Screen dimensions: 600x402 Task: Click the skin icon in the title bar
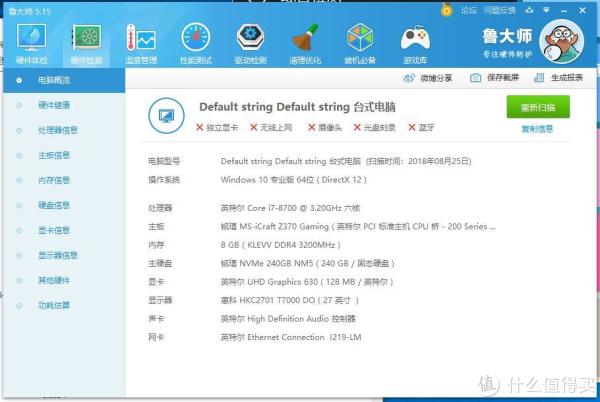(529, 10)
